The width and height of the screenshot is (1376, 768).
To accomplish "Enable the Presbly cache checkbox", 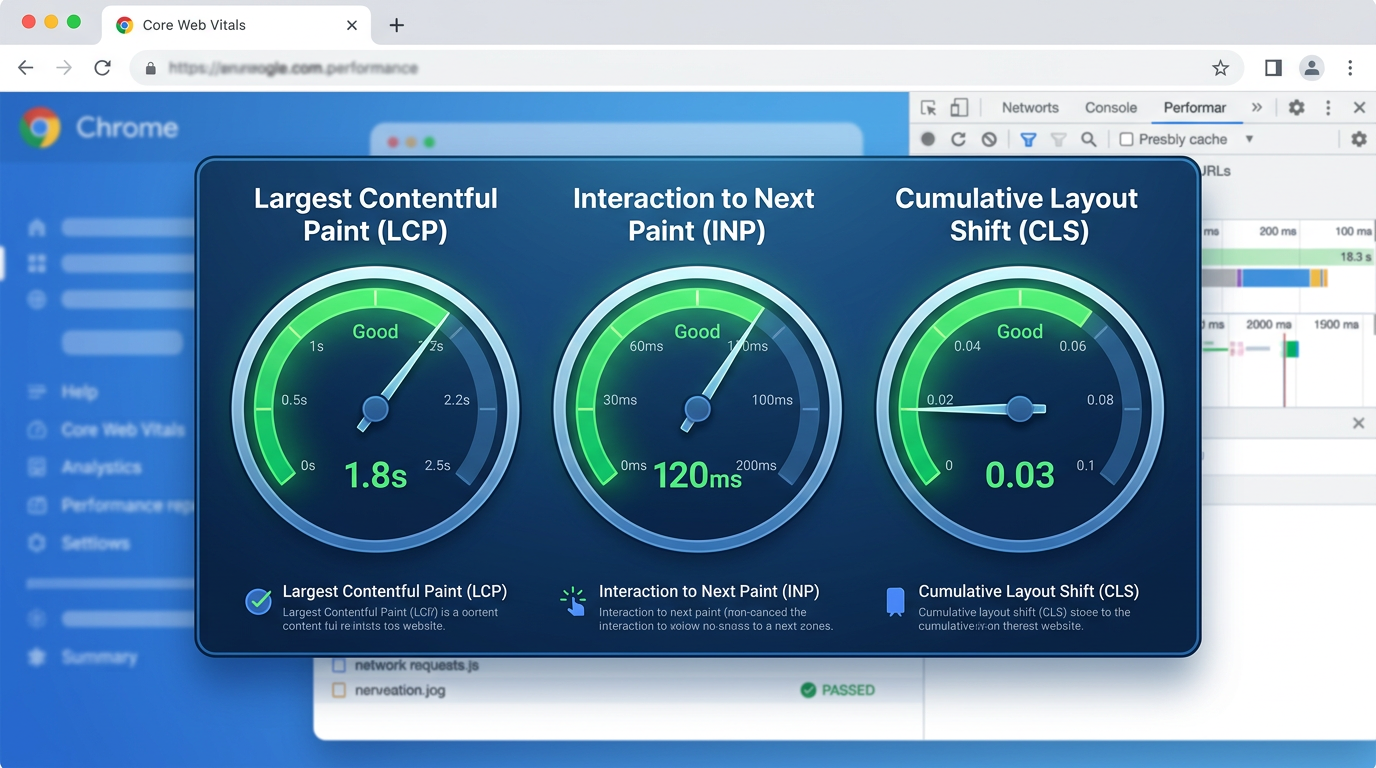I will coord(1126,139).
